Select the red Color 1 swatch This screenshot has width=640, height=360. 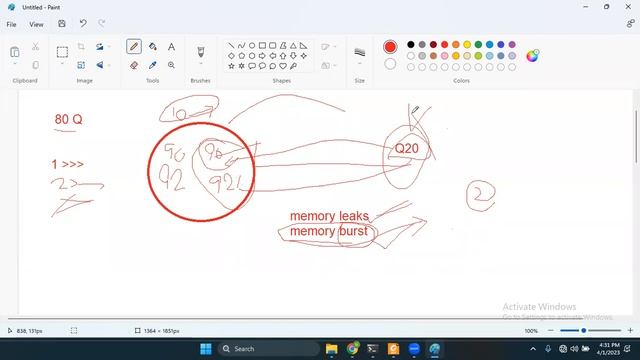(x=390, y=47)
